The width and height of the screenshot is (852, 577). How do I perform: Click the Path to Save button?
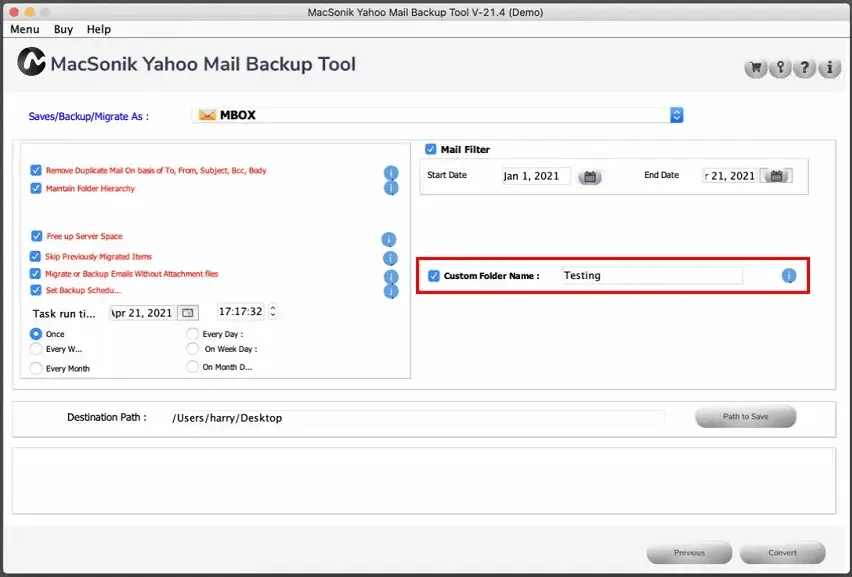tap(746, 417)
